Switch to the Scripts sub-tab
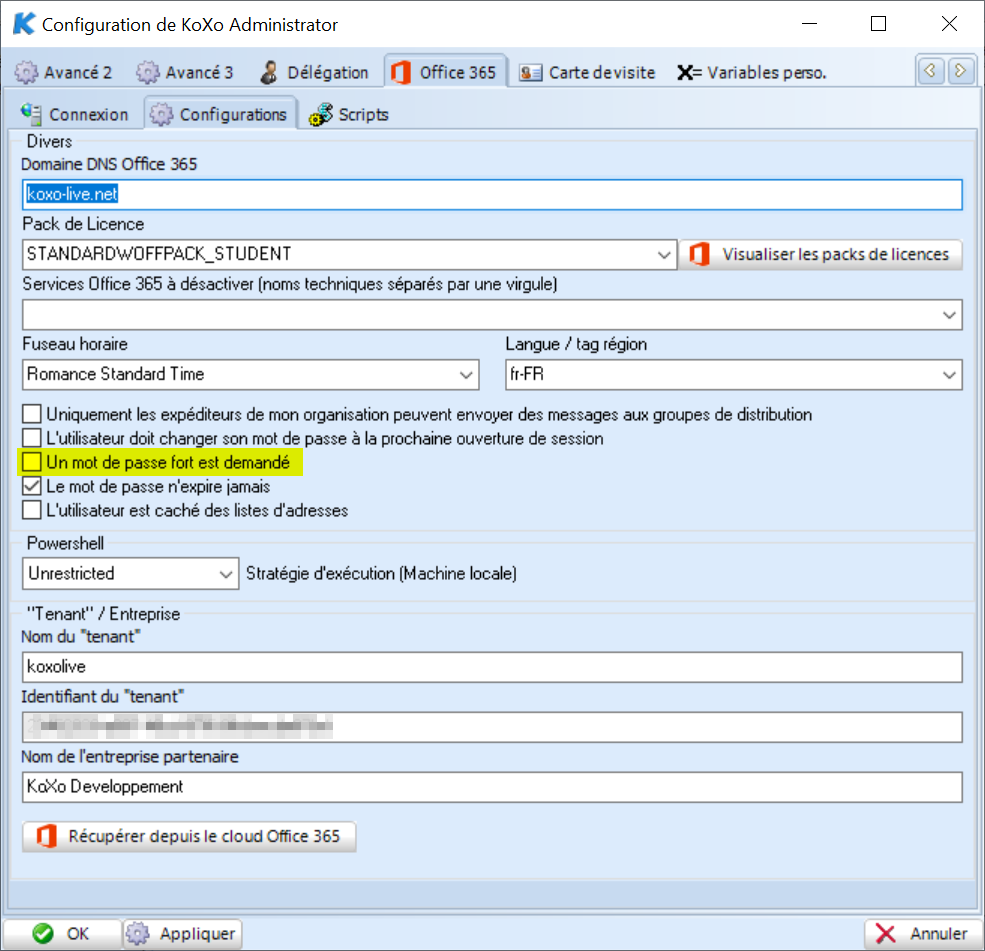 (349, 114)
